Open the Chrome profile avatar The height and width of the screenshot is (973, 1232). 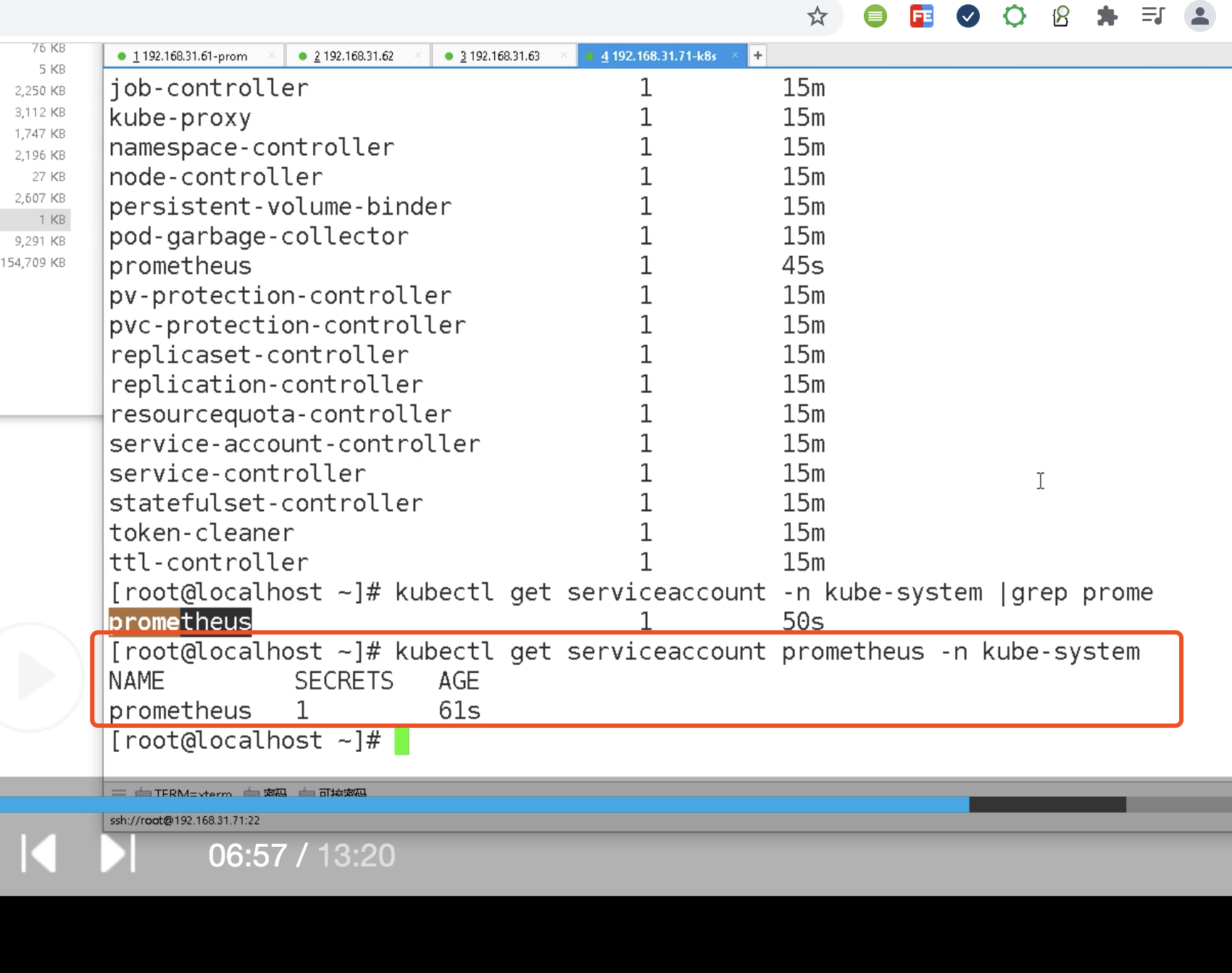coord(1199,16)
